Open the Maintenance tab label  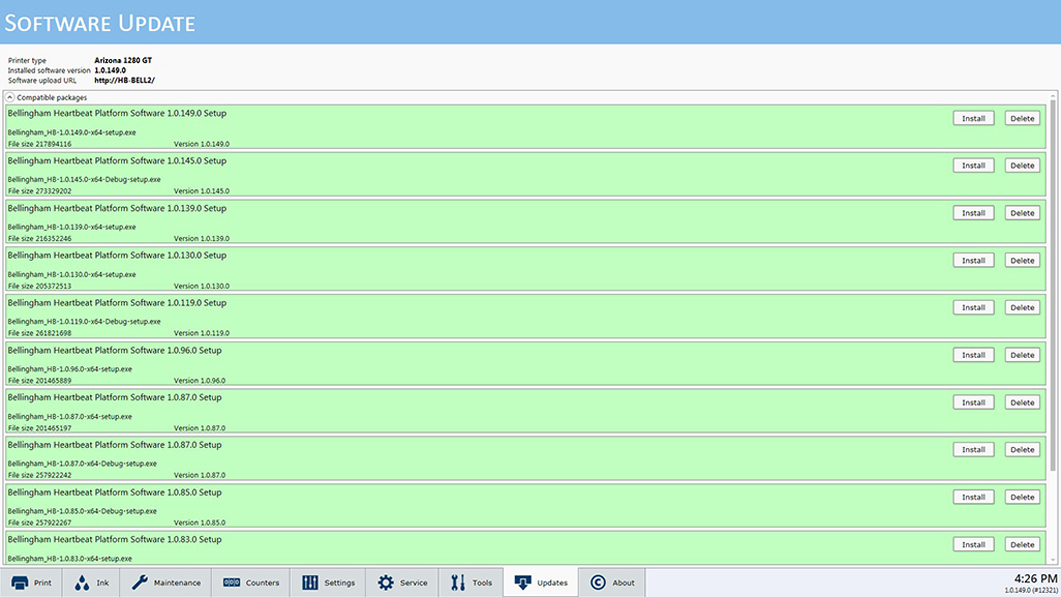(x=177, y=583)
